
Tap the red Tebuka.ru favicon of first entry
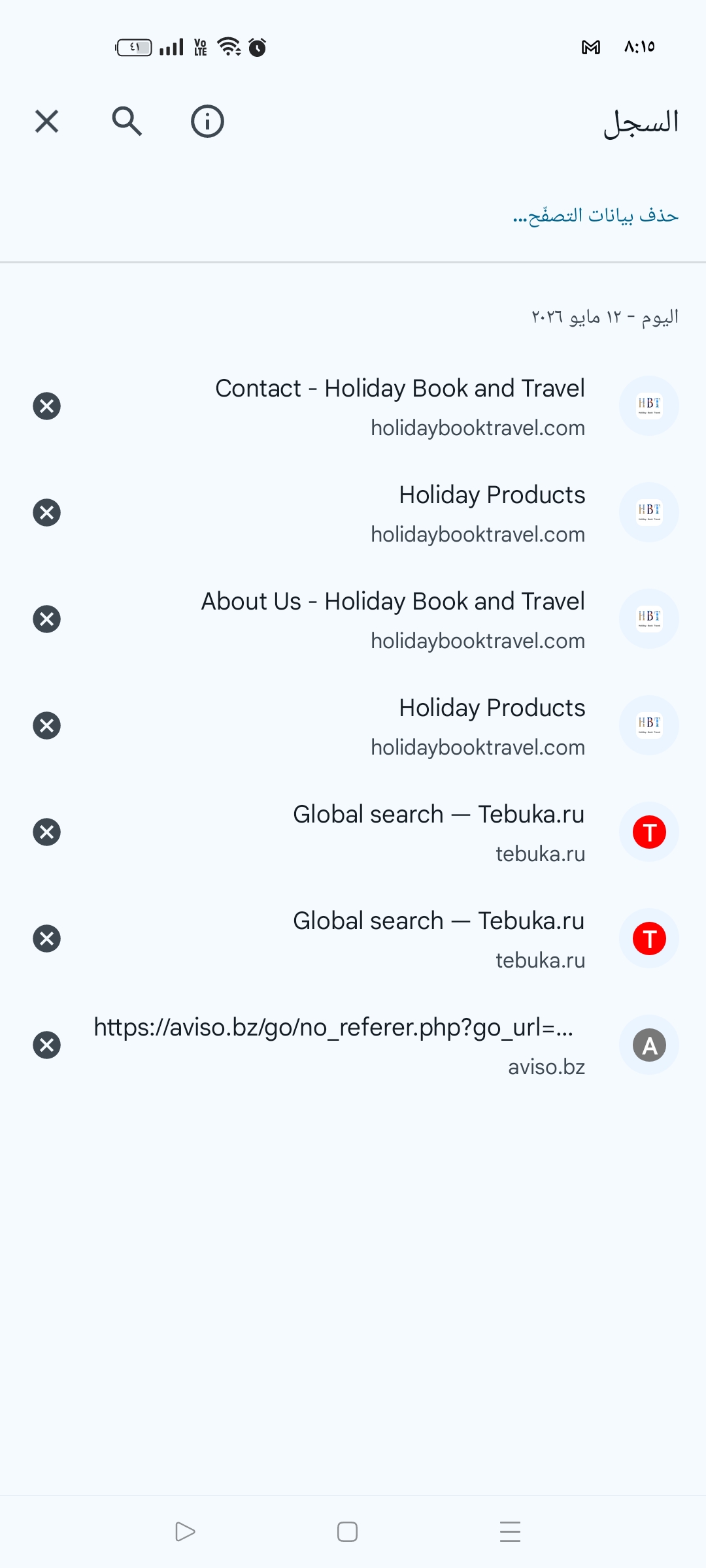click(x=649, y=832)
